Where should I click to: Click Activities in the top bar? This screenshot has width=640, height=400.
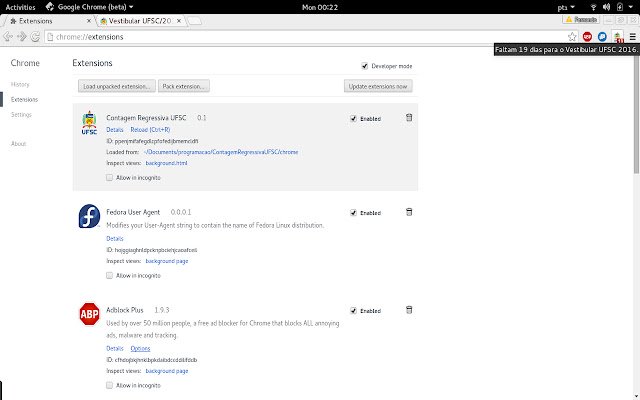pyautogui.click(x=20, y=7)
